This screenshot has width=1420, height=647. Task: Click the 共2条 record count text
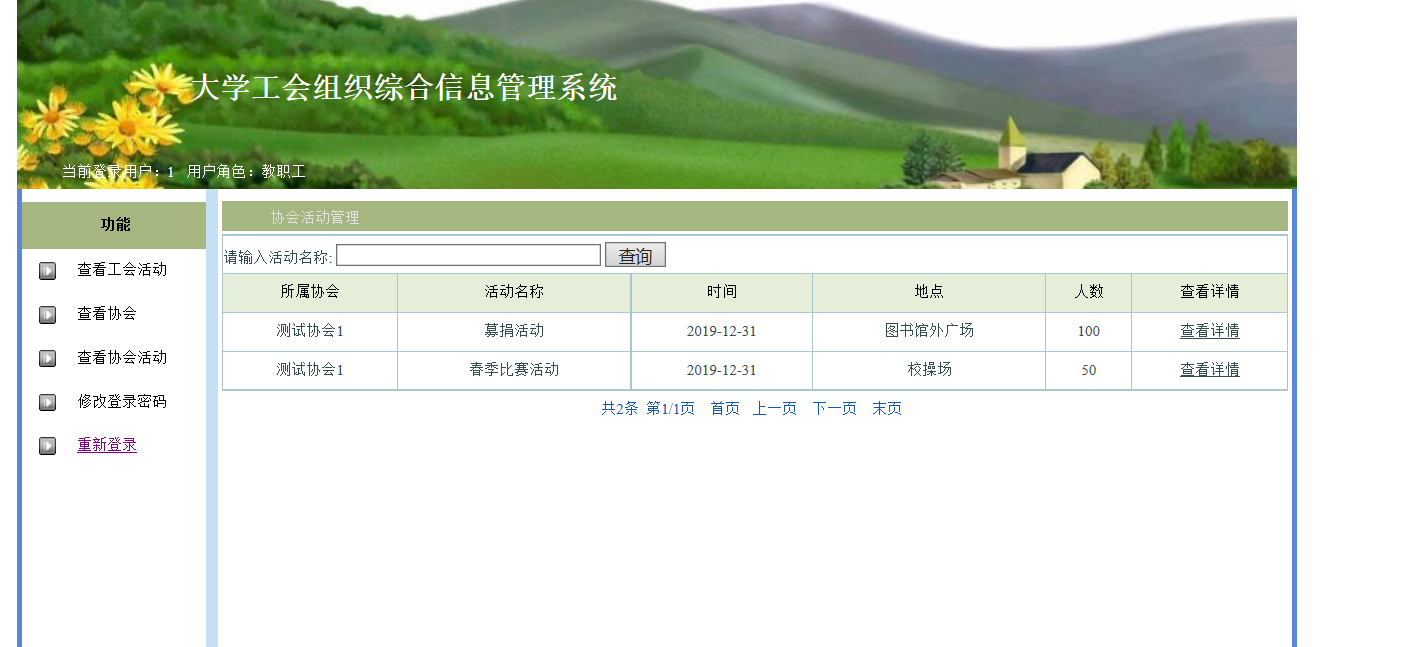point(619,408)
